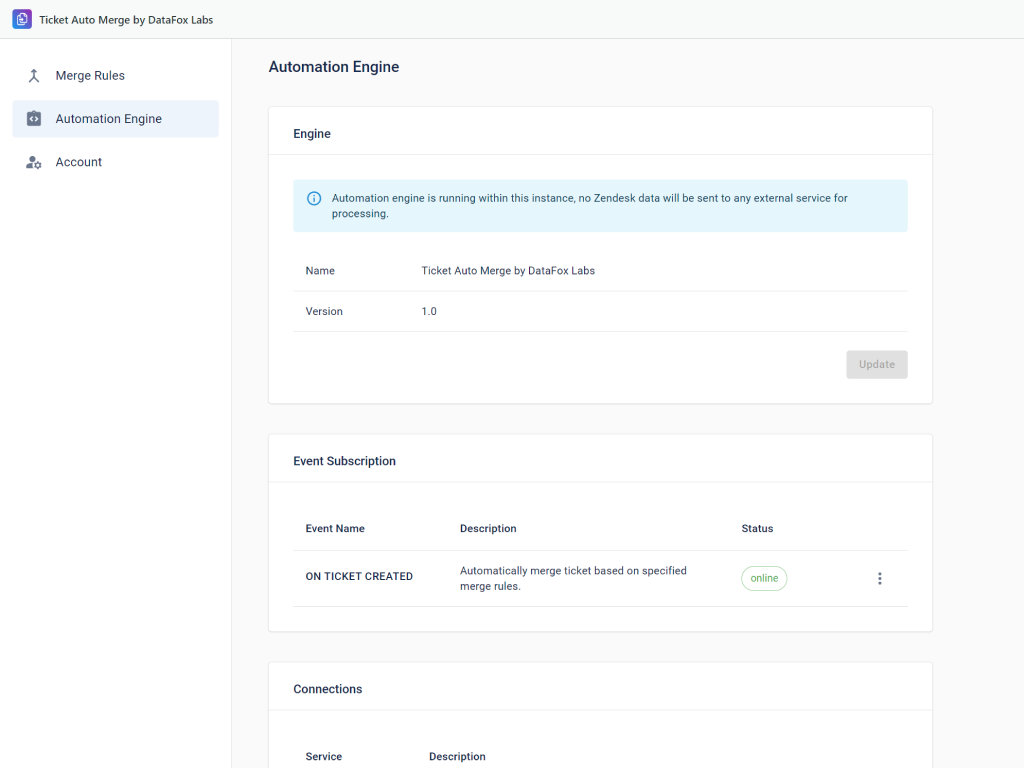Click the Event Name column header
Screen dimensions: 1024x768
tap(335, 528)
